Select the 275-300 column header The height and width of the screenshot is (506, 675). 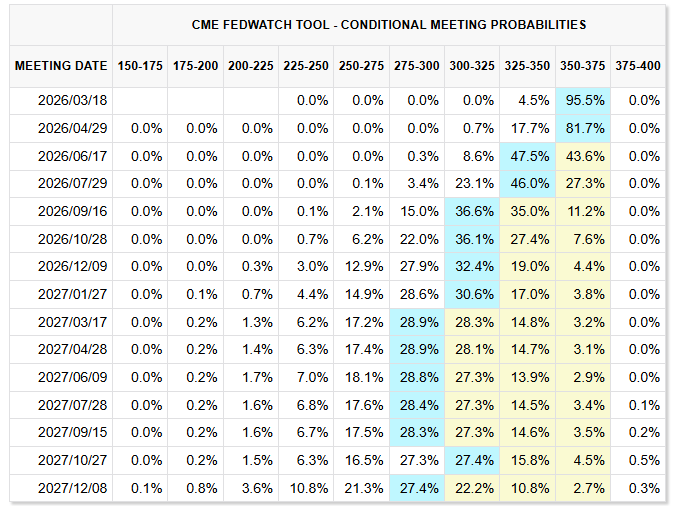pyautogui.click(x=416, y=66)
